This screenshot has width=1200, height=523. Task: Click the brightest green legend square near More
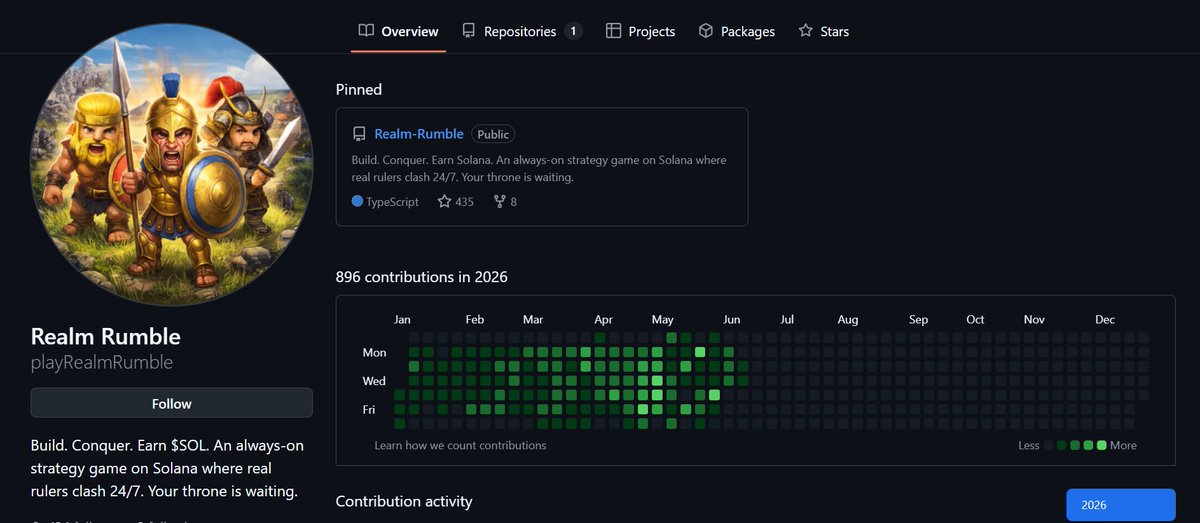click(x=1101, y=445)
